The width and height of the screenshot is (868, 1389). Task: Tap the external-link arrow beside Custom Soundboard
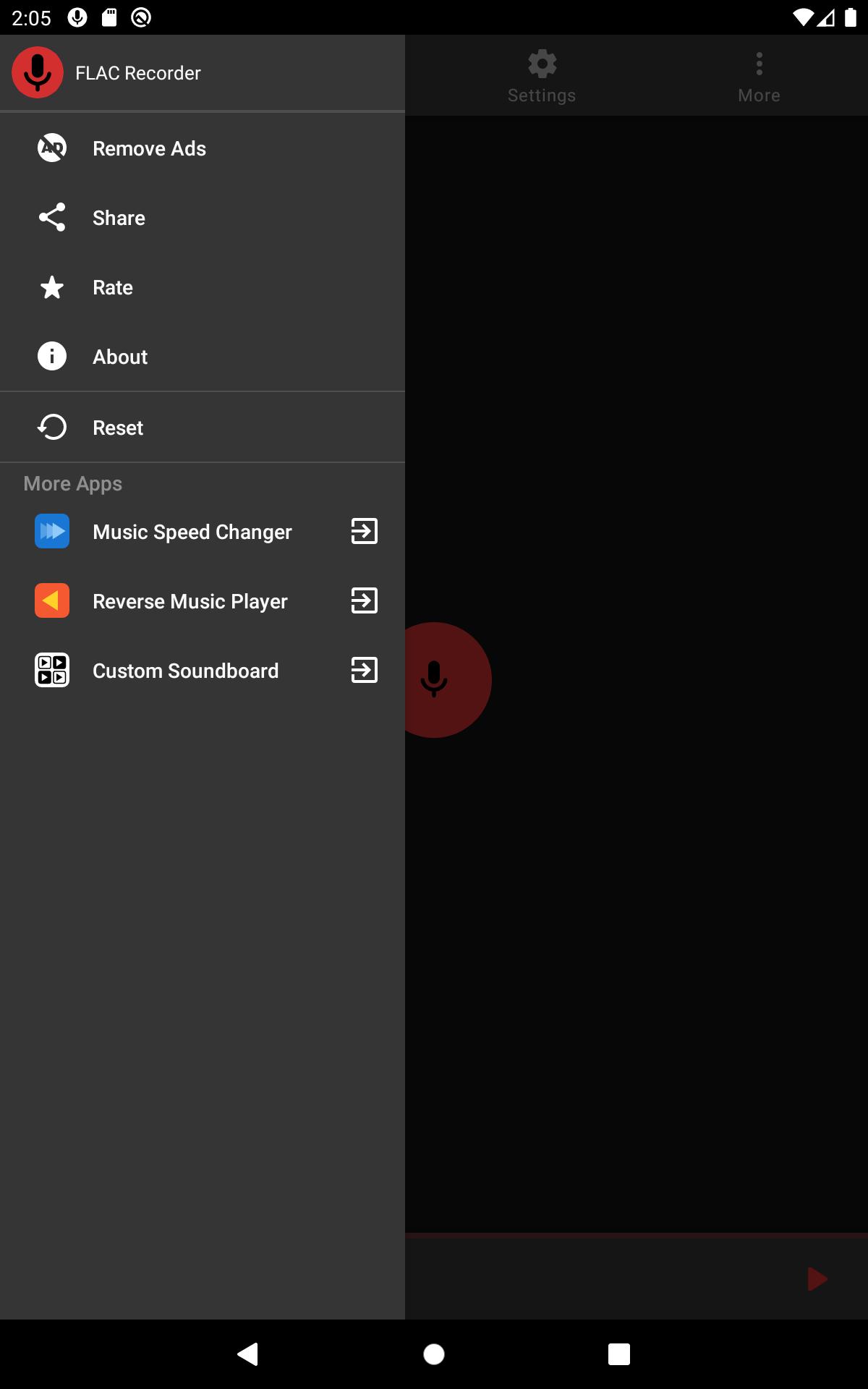tap(364, 670)
